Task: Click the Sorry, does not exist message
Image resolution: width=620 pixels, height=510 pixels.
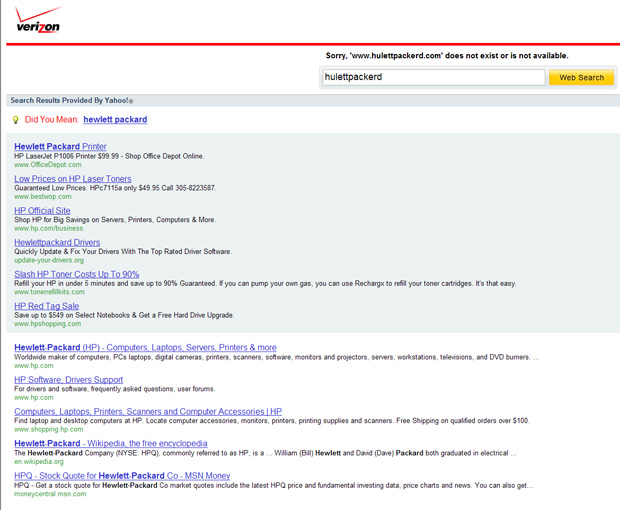Action: 447,56
